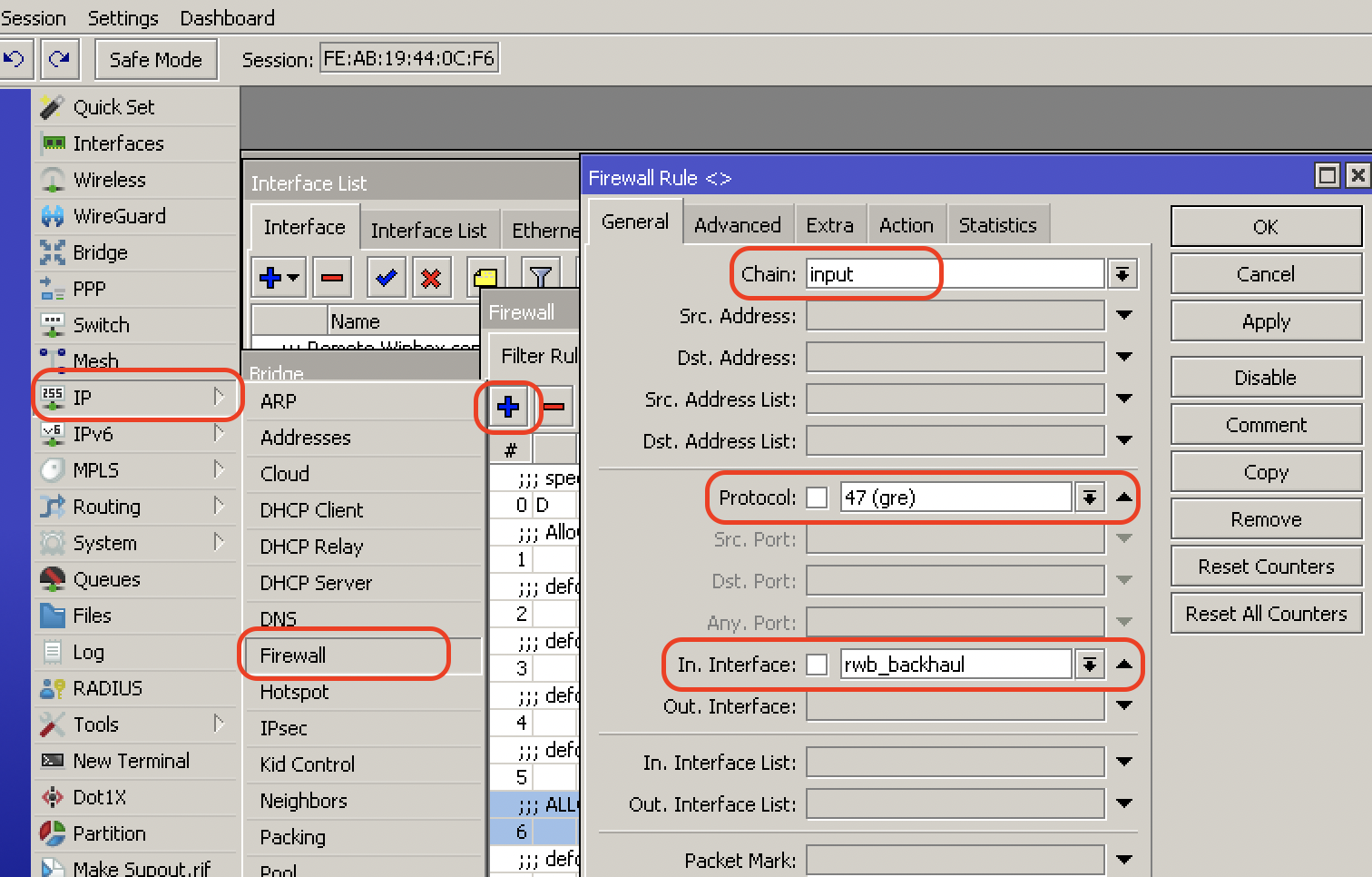Disable the selected interface using the red X icon
Viewport: 1372px width, 877px height.
tap(431, 277)
